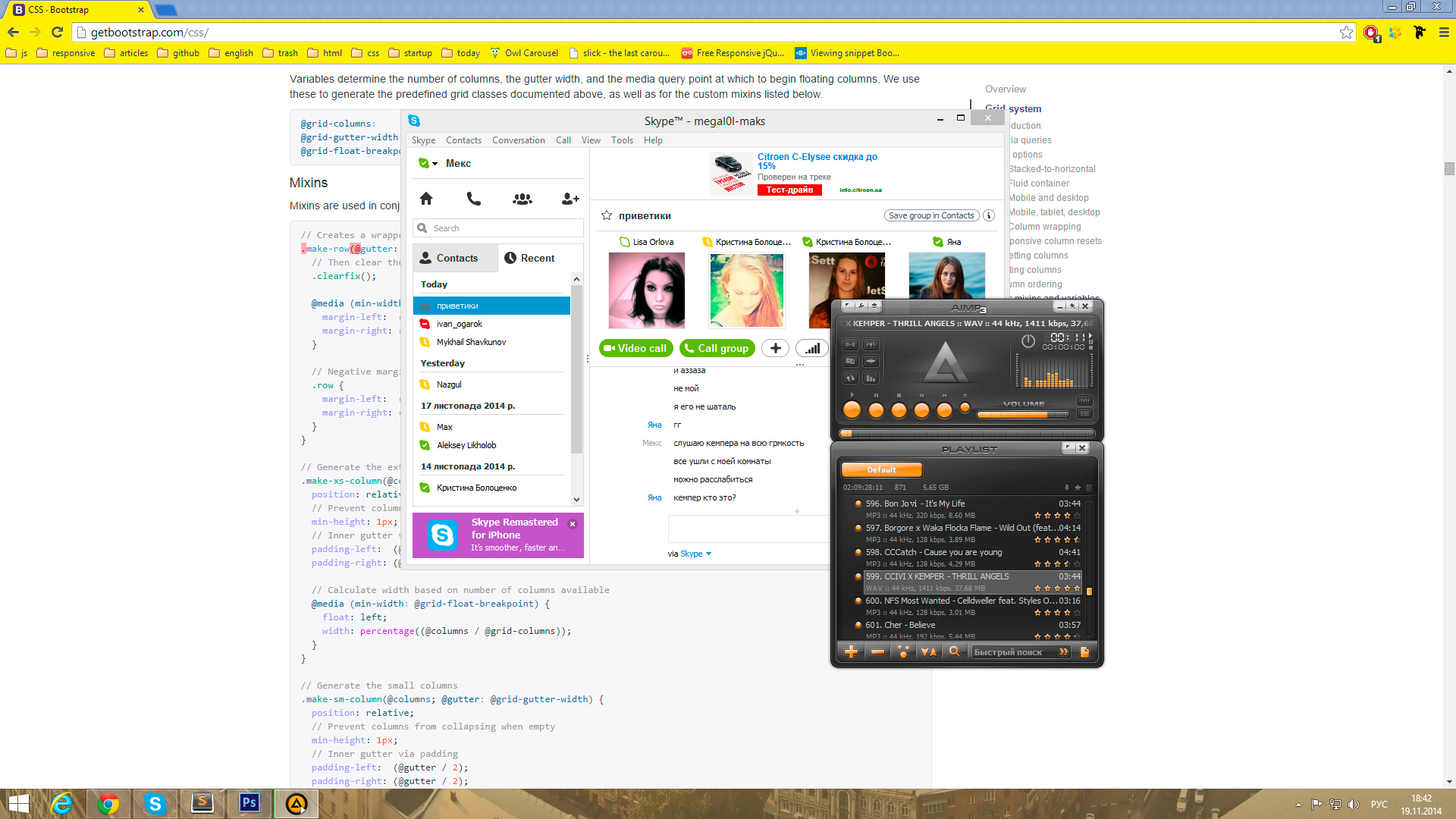Viewport: 1456px width, 819px height.
Task: Open the AIMP equalizer bars icon
Action: click(x=871, y=378)
